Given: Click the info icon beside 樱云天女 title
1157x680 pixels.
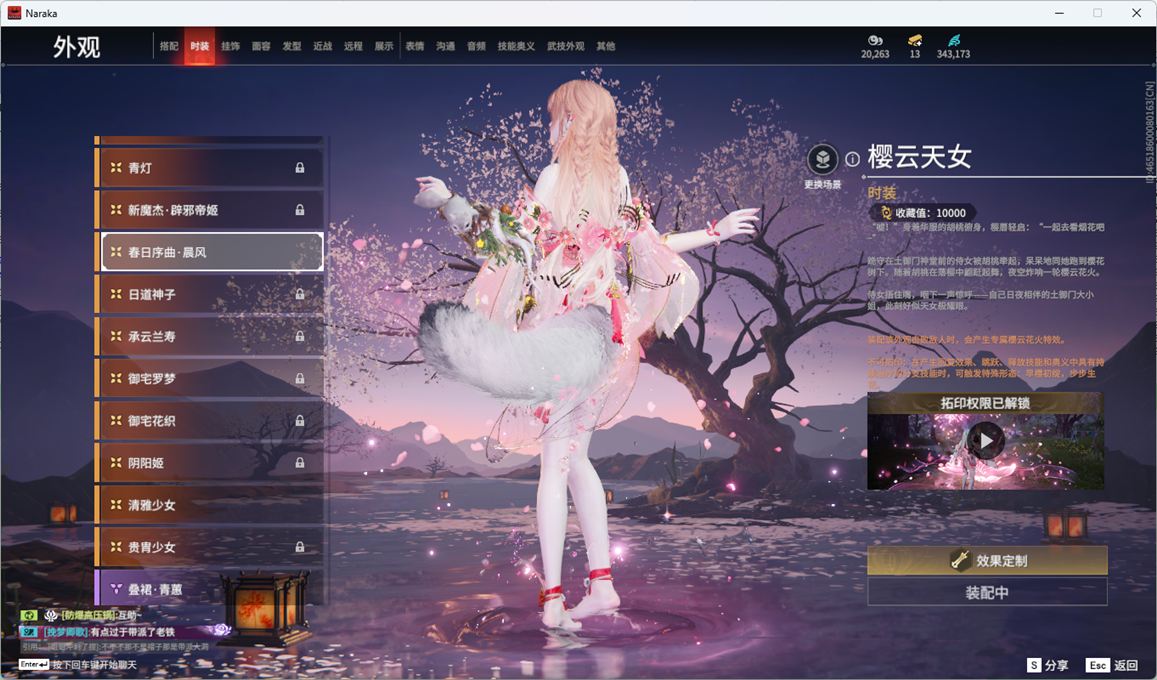Looking at the screenshot, I should coord(852,159).
